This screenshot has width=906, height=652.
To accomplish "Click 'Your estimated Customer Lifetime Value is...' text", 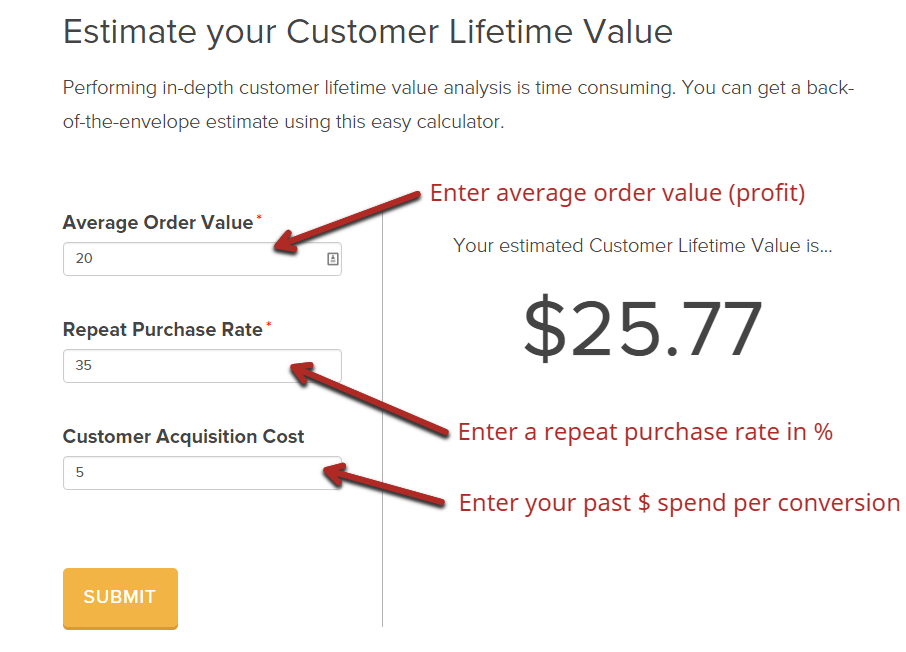I will (x=643, y=246).
